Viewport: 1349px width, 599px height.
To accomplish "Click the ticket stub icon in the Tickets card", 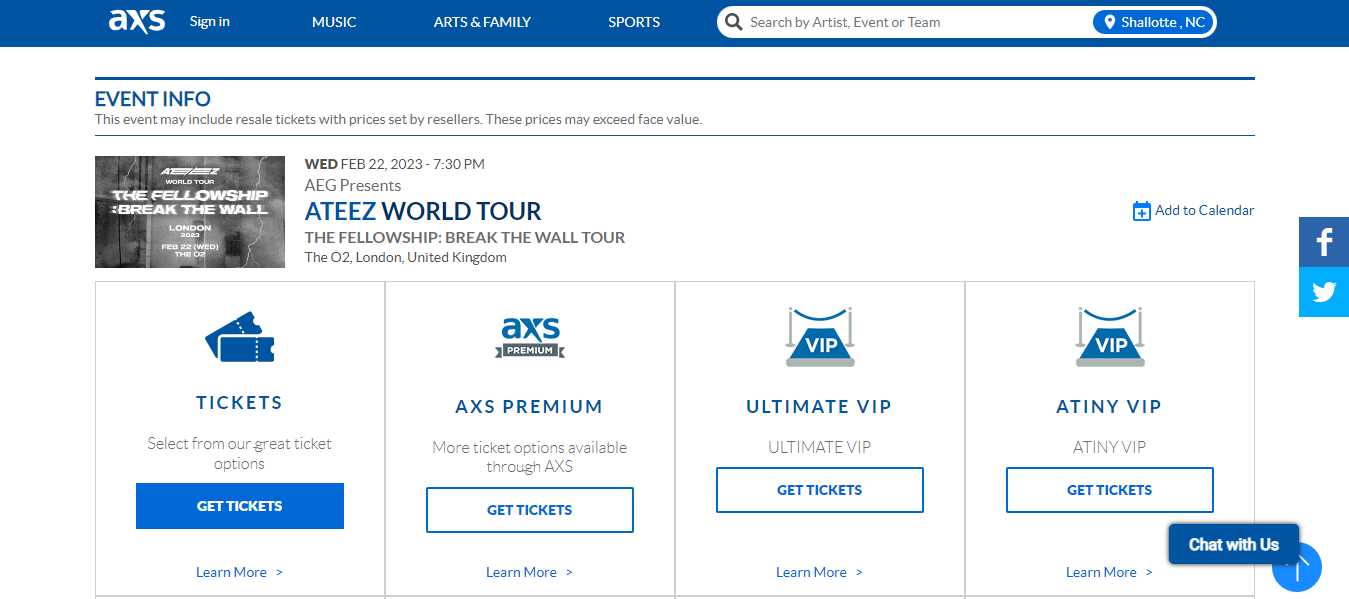I will tap(239, 338).
